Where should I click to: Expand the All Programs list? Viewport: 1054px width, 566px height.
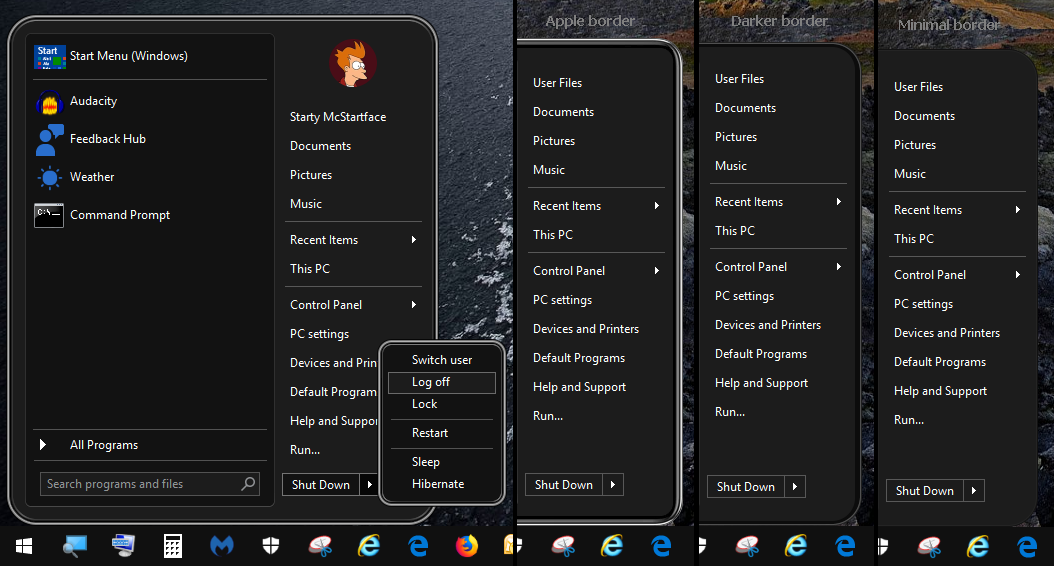(103, 445)
